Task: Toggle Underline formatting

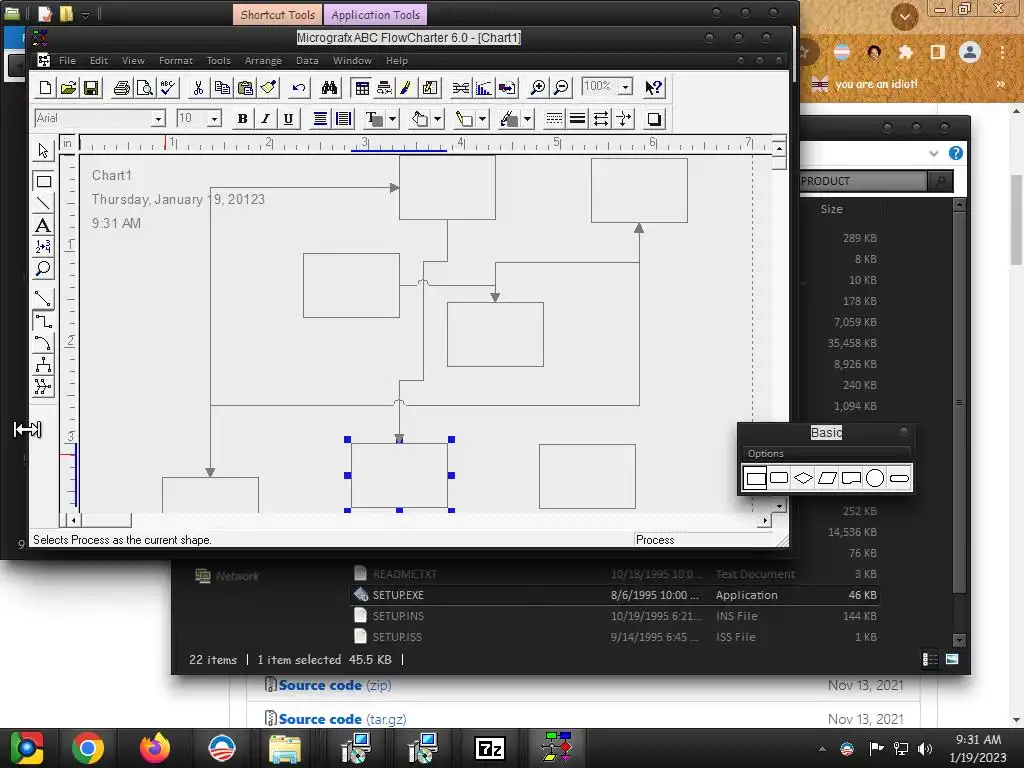Action: tap(288, 119)
